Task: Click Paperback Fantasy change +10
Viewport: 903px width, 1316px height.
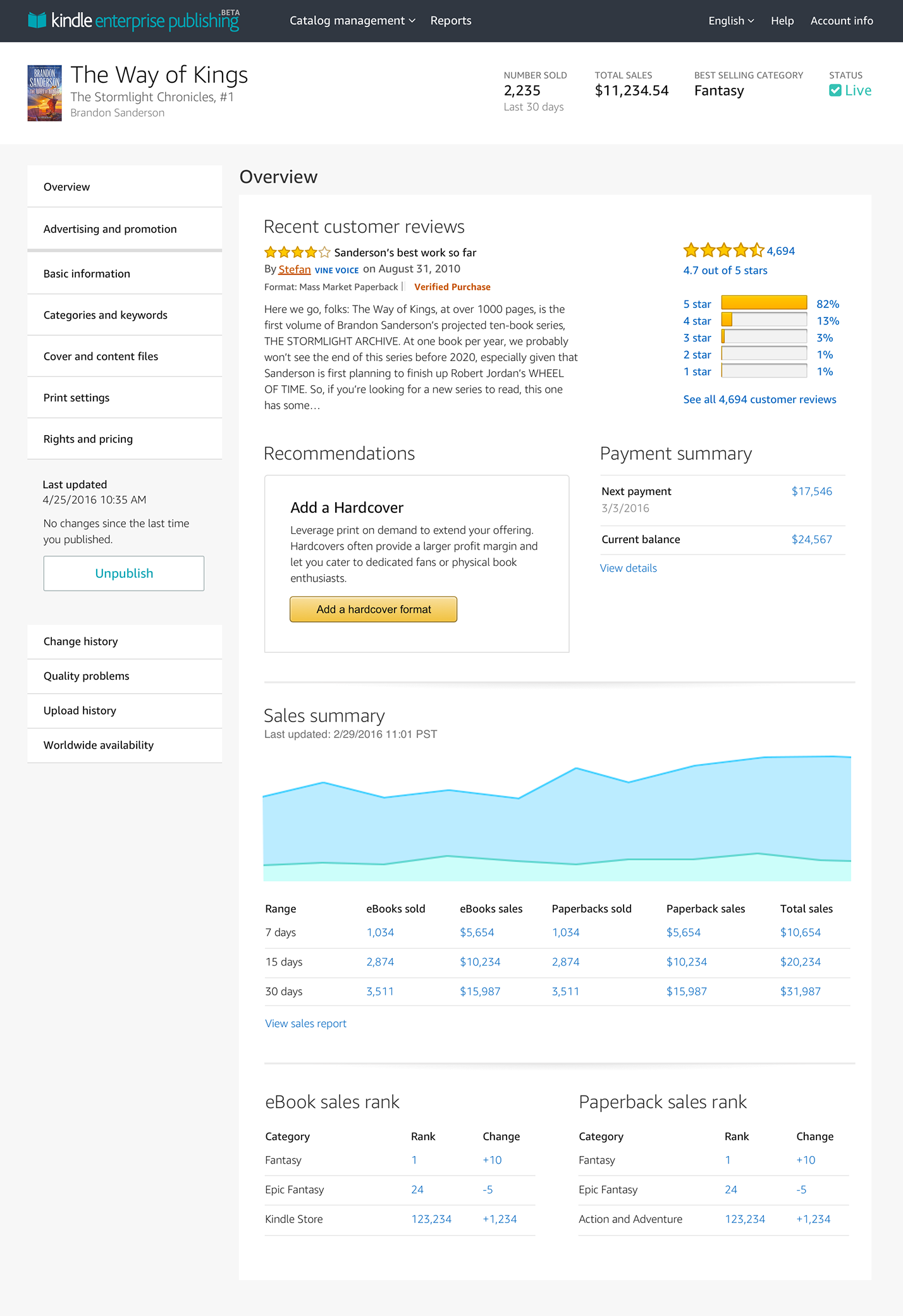Action: coord(806,1160)
